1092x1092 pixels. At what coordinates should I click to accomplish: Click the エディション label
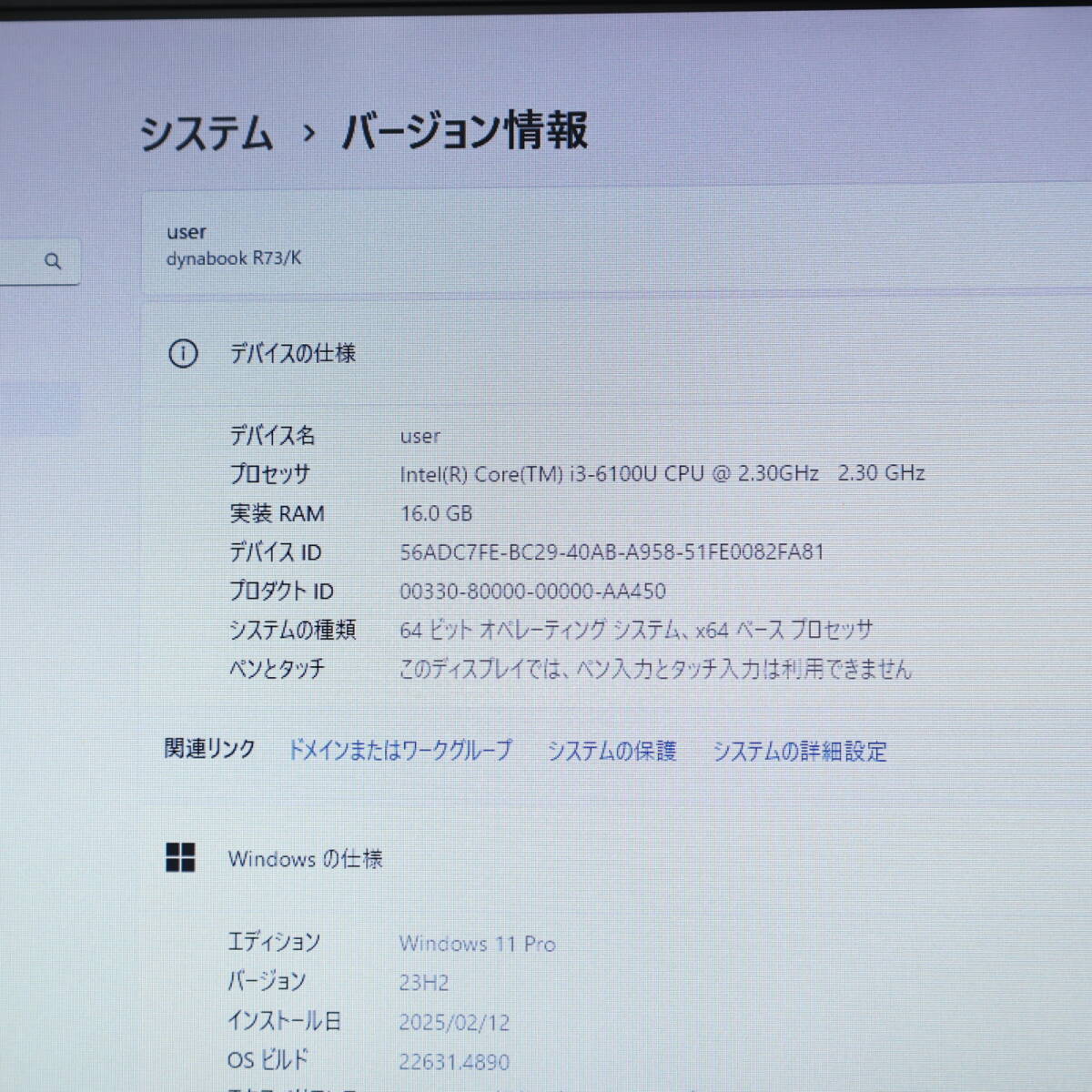coord(274,942)
